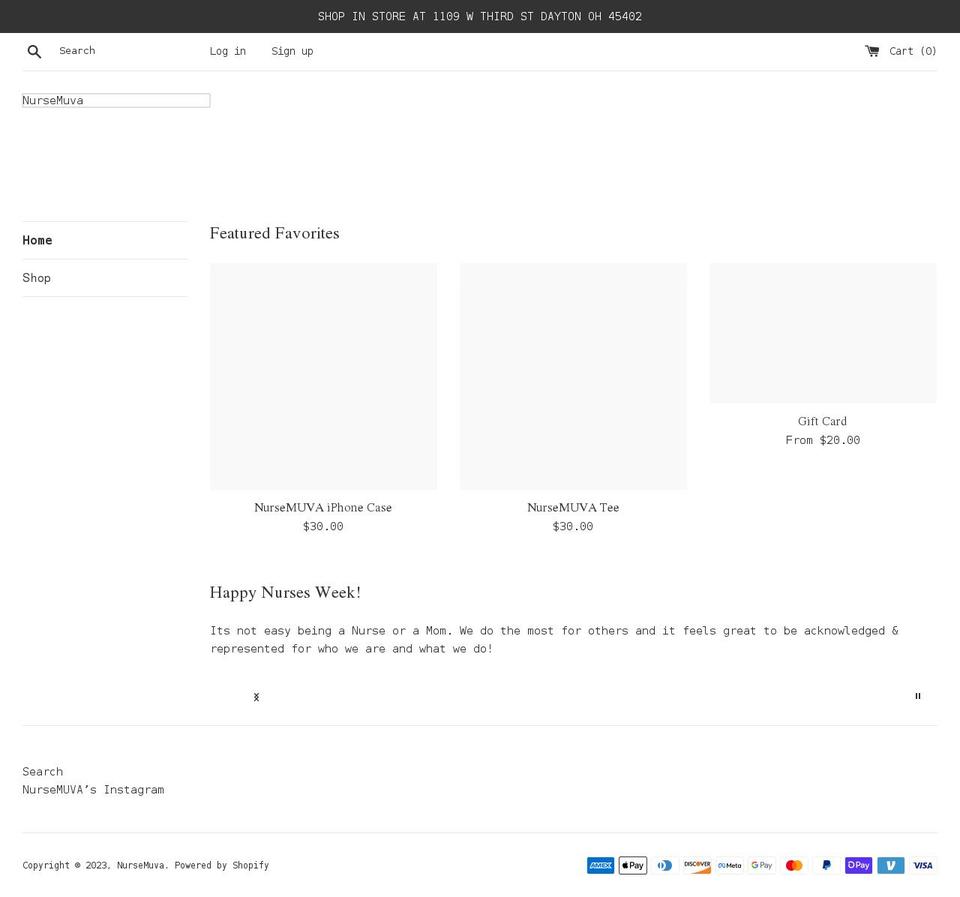
Task: Select the PayPal payment icon
Action: point(826,865)
